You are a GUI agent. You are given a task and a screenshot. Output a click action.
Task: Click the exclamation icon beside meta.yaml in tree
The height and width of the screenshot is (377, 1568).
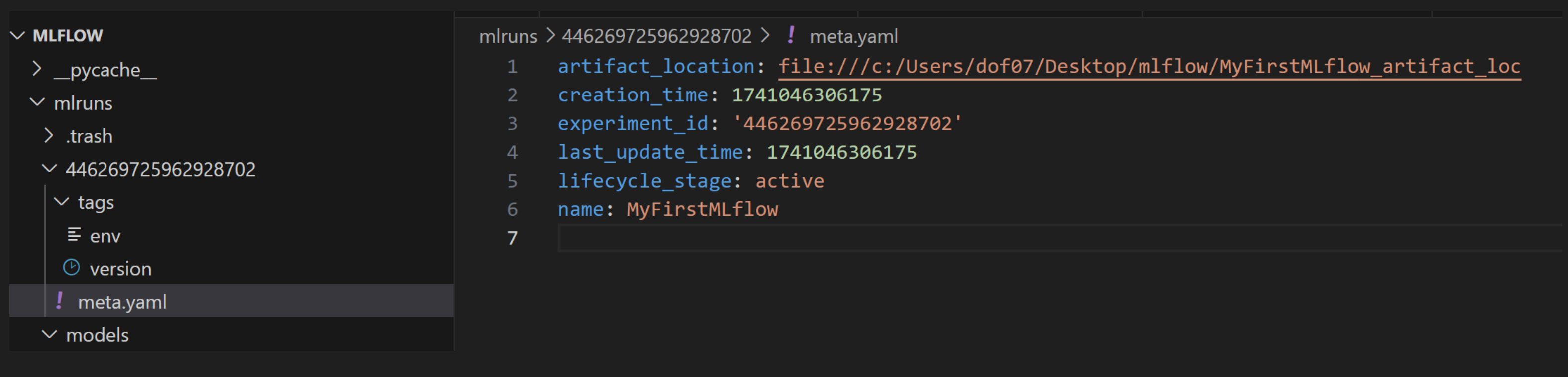tap(60, 301)
